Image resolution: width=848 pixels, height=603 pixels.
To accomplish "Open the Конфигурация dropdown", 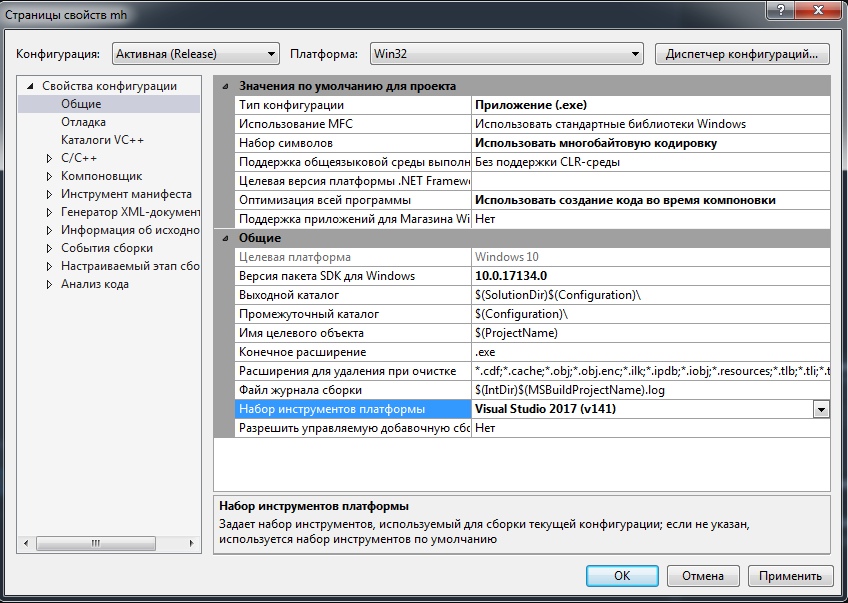I will click(x=195, y=54).
